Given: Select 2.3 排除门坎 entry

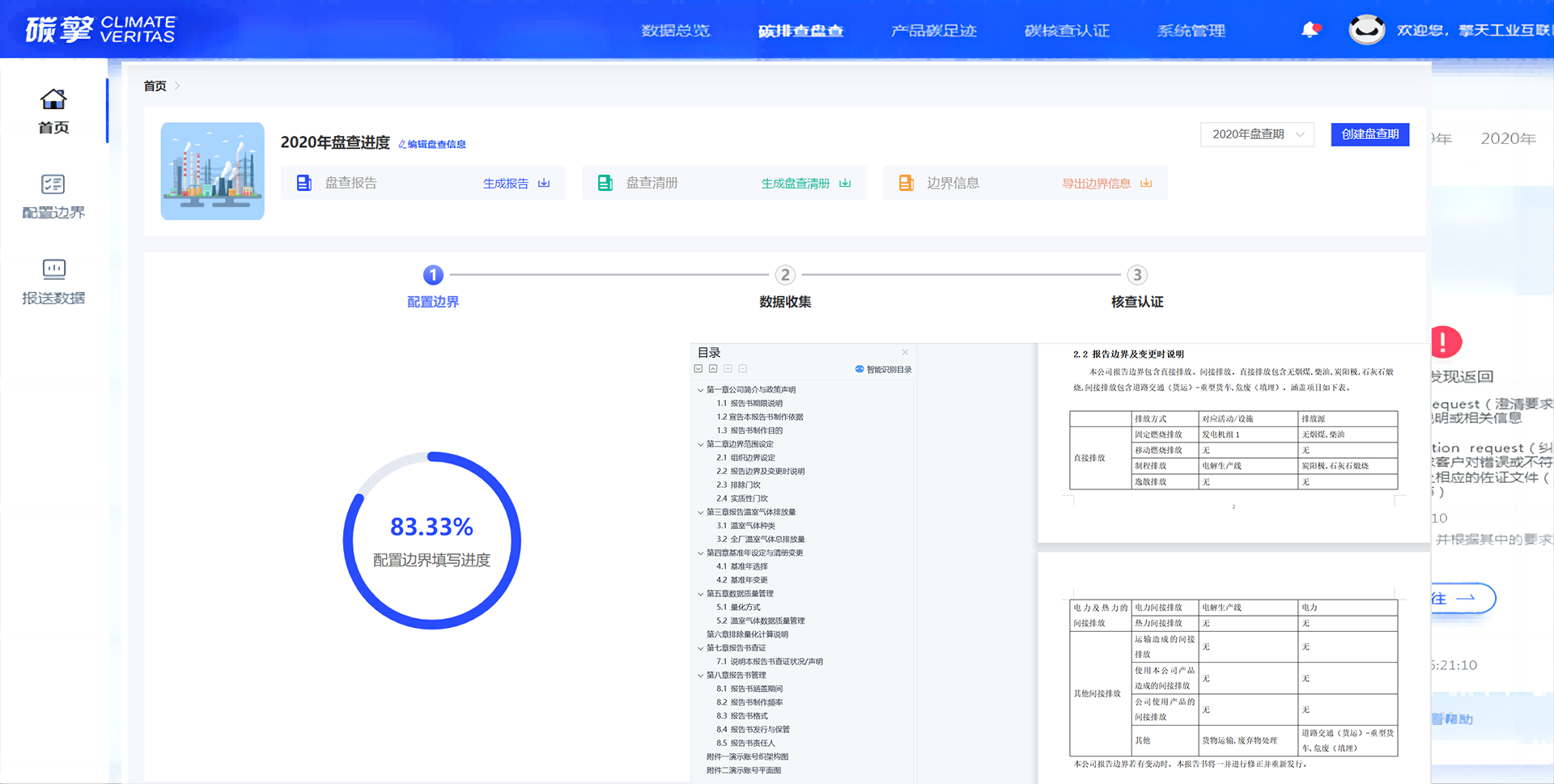Looking at the screenshot, I should tap(738, 485).
